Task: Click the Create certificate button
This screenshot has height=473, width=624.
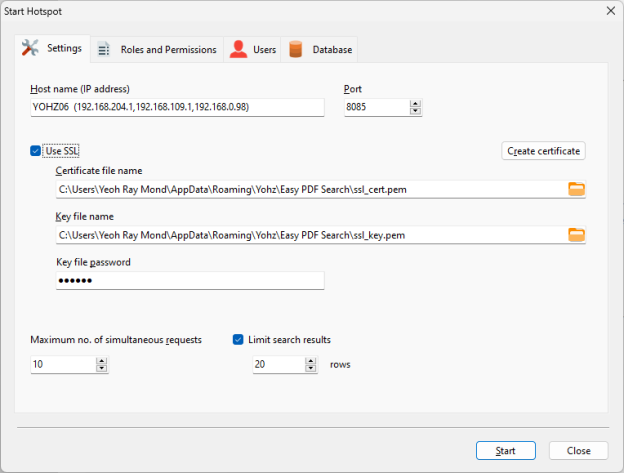Action: 543,151
